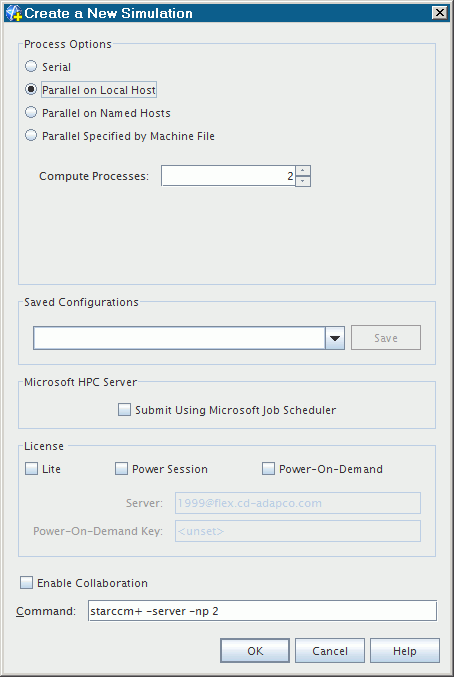
Task: Click inside the Saved Configurations combo box
Action: tap(179, 338)
